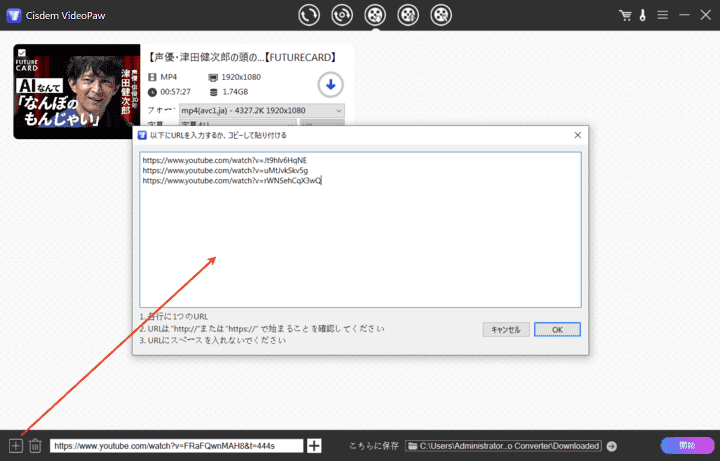720x461 pixels.
Task: Click the URL line ending uMtJvkSkv5g
Action: (x=225, y=170)
